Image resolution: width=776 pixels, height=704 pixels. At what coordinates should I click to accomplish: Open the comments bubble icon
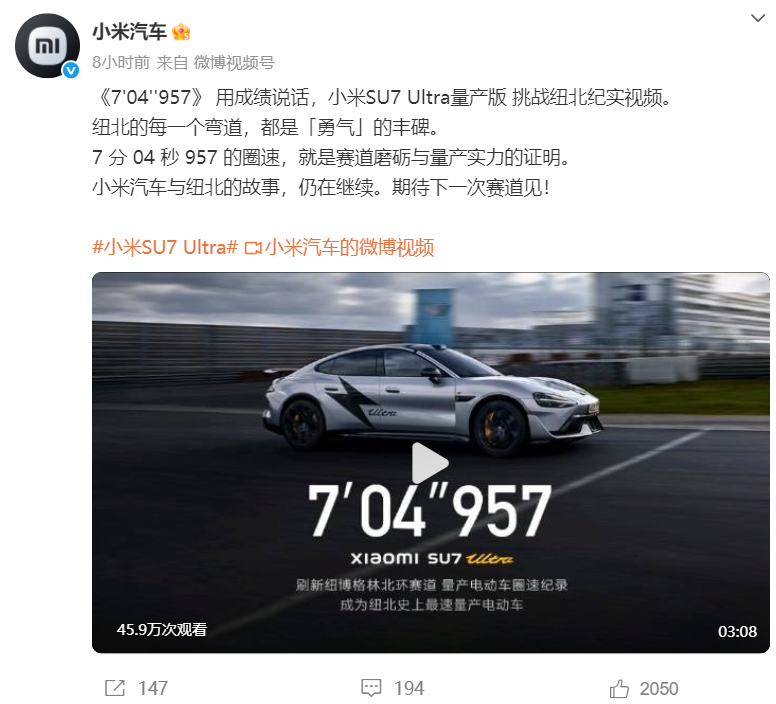(371, 688)
